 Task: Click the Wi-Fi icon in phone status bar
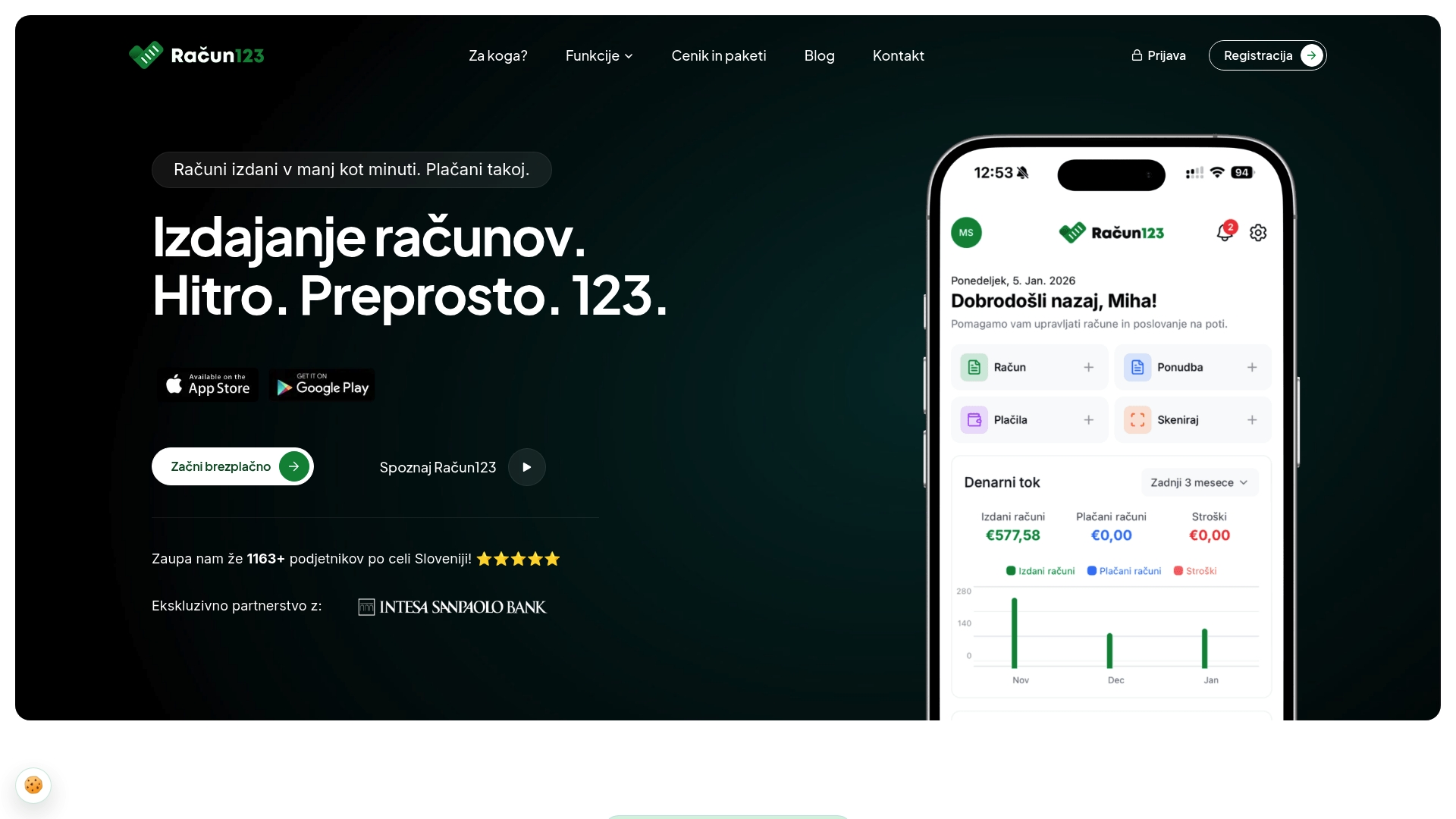tap(1217, 172)
